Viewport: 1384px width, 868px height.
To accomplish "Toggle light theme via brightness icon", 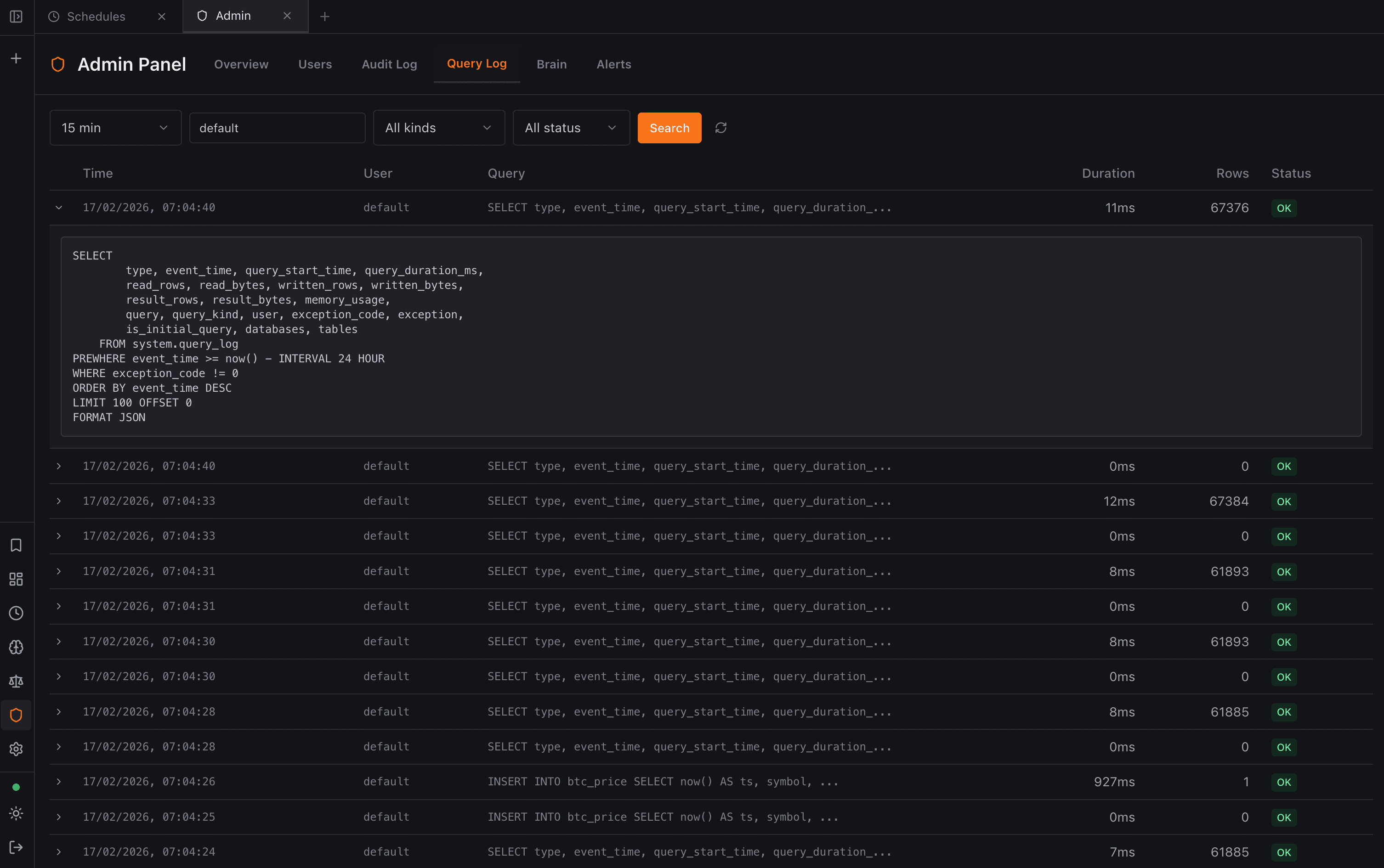I will 16,813.
